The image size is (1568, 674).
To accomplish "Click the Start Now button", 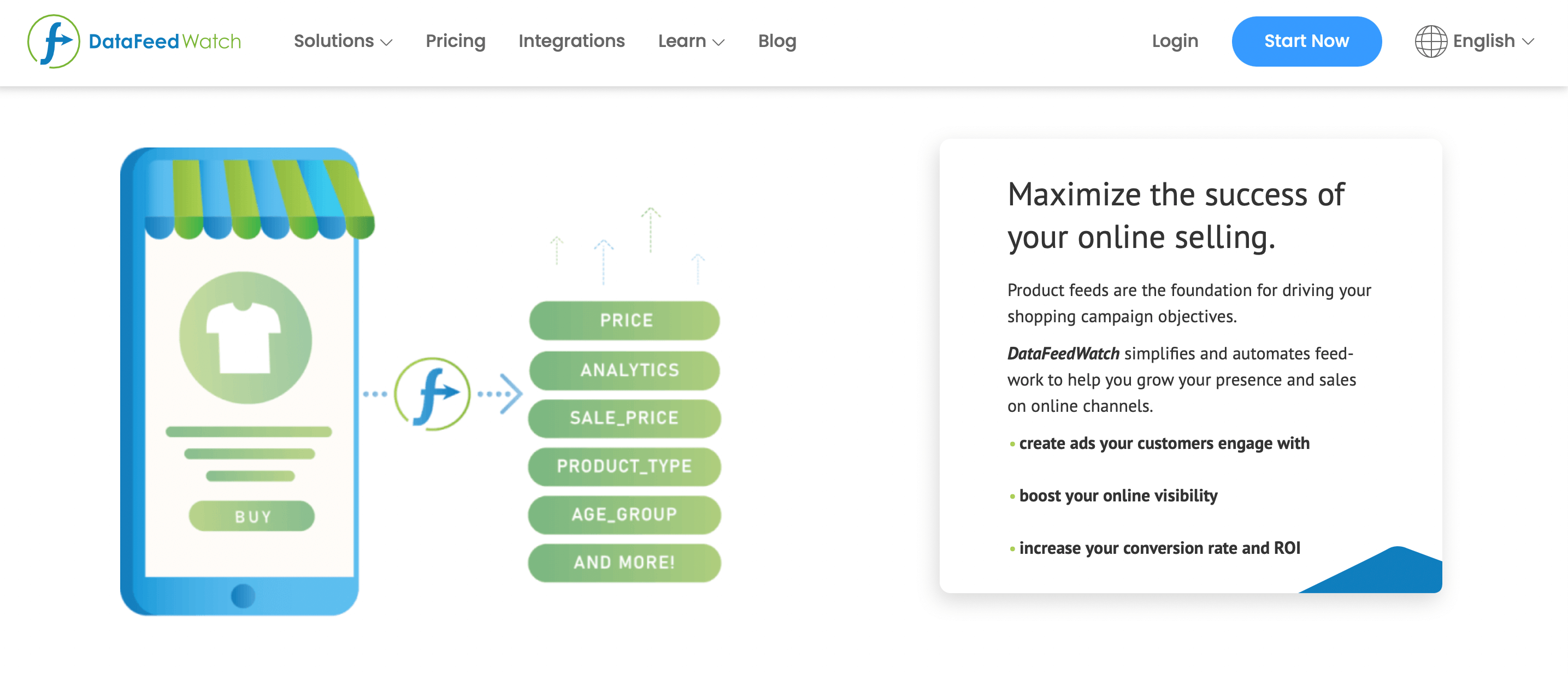I will tap(1306, 41).
